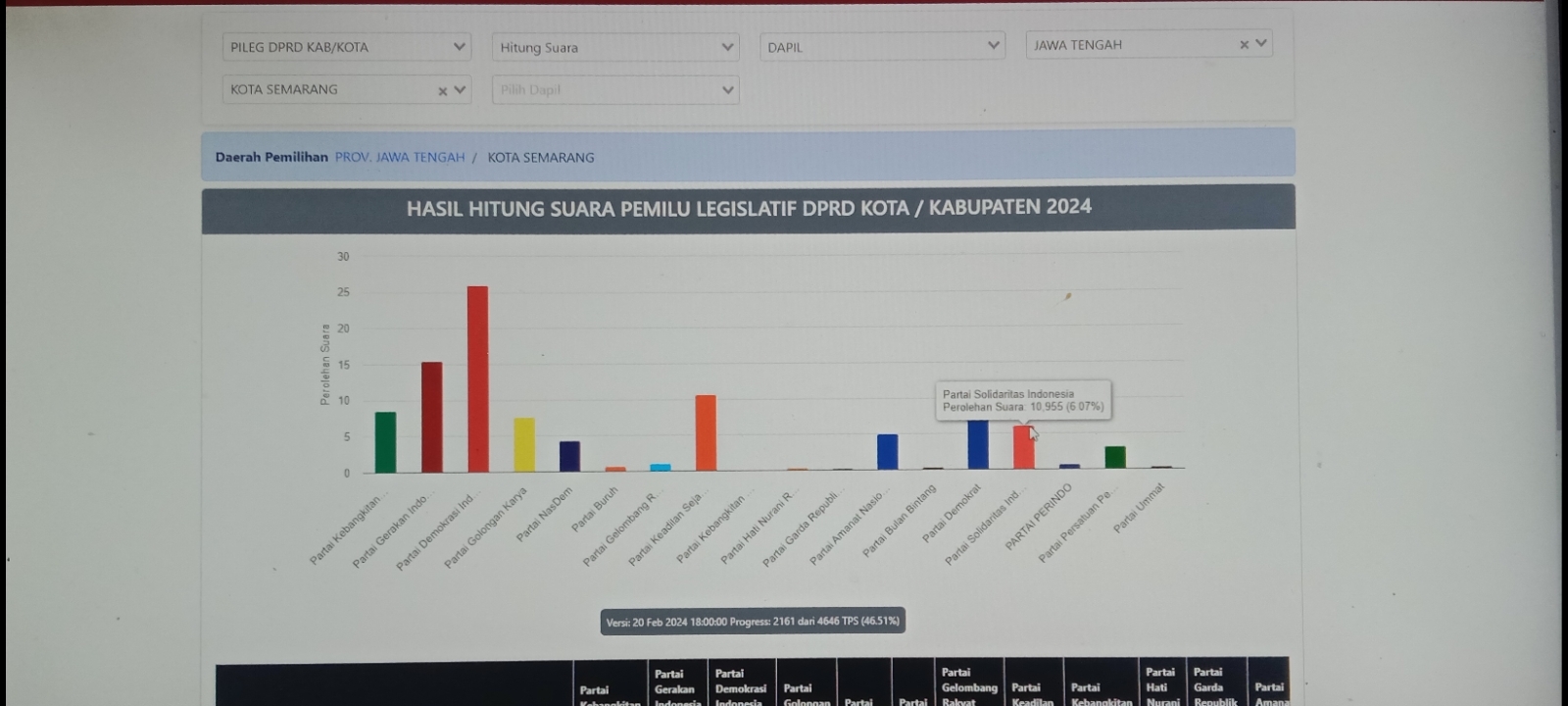Select the red Partai Solidaritas Indonesia bar

[1024, 447]
